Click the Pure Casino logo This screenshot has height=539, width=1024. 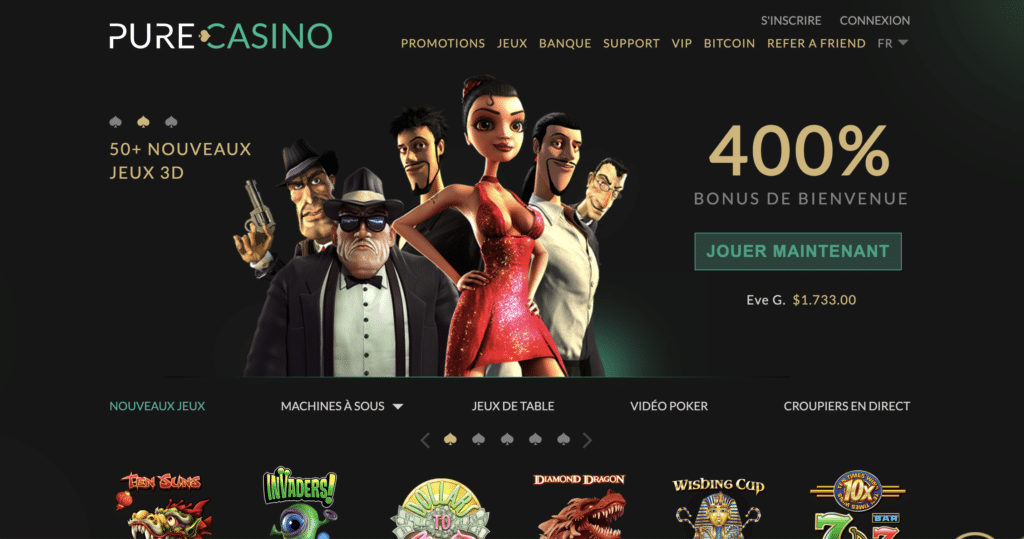[221, 36]
